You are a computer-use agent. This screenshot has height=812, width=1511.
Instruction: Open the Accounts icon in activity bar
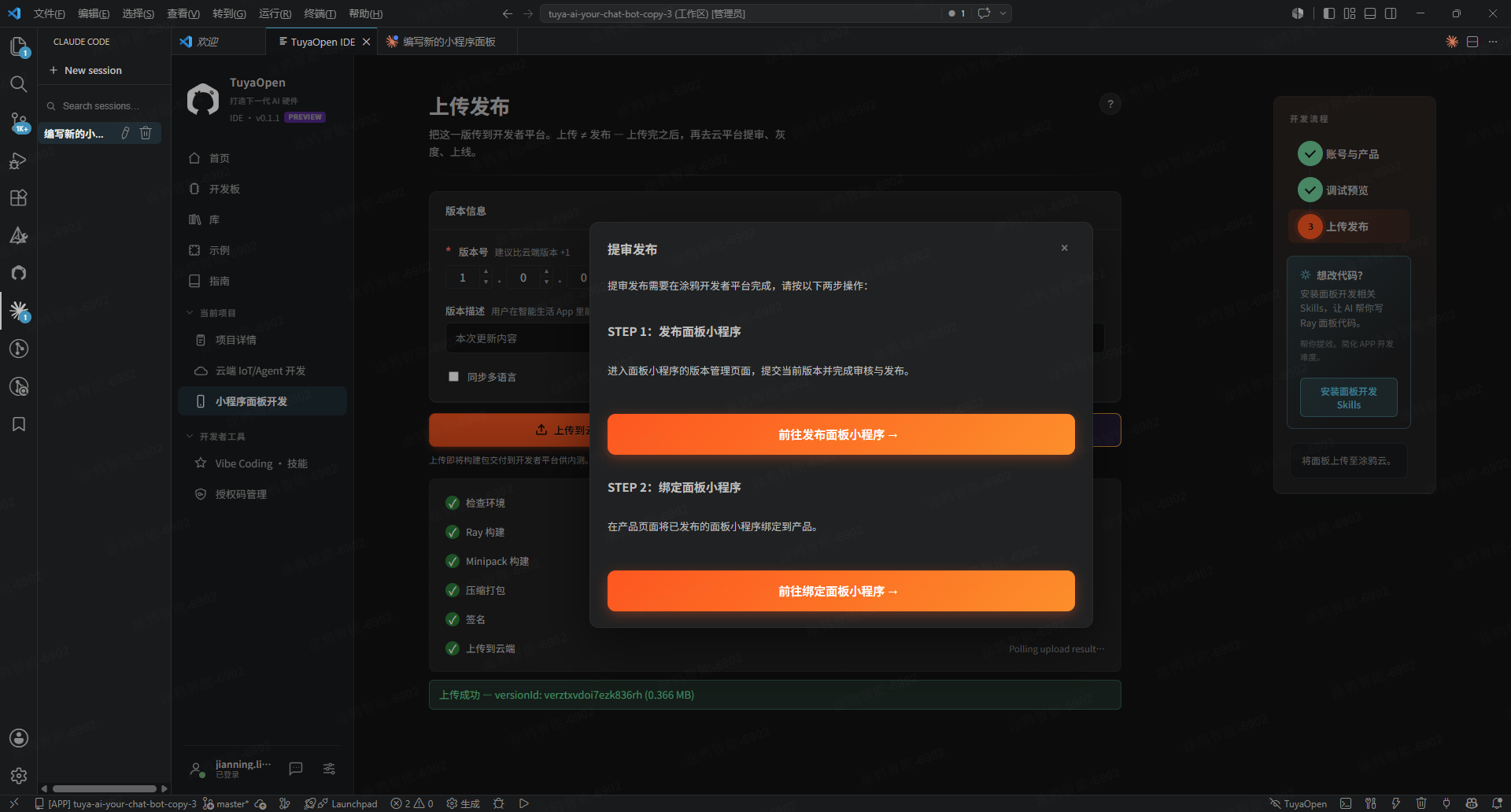click(18, 738)
